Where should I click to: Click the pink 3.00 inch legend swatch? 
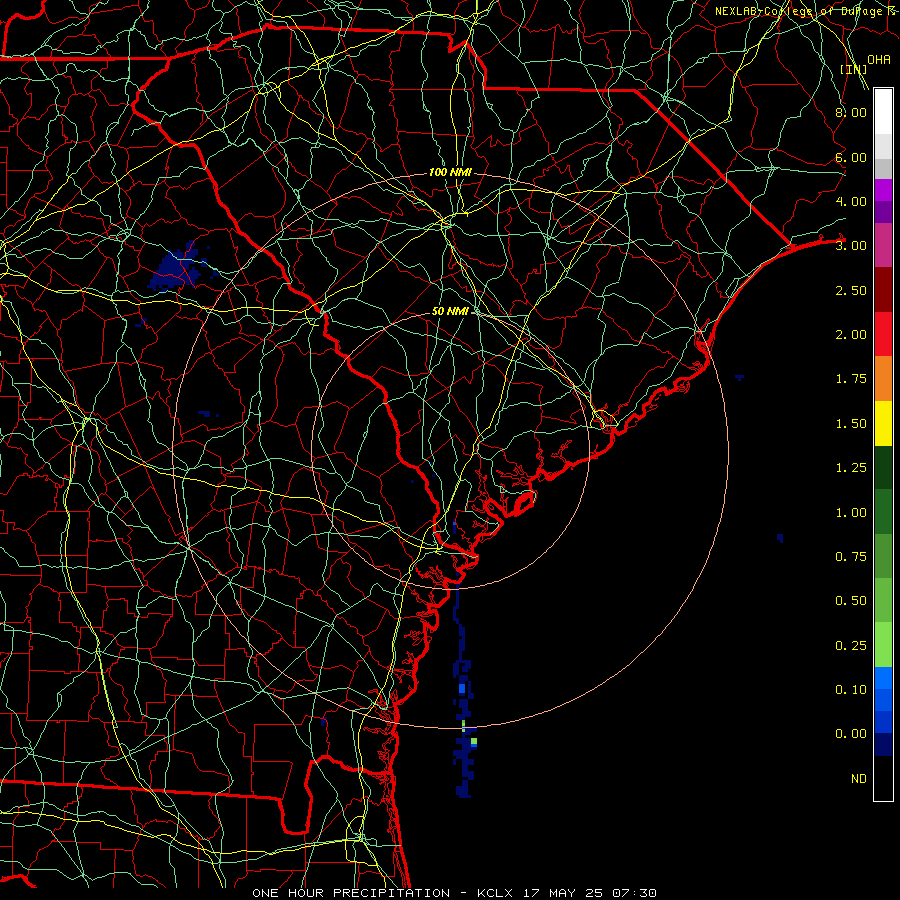click(x=883, y=245)
